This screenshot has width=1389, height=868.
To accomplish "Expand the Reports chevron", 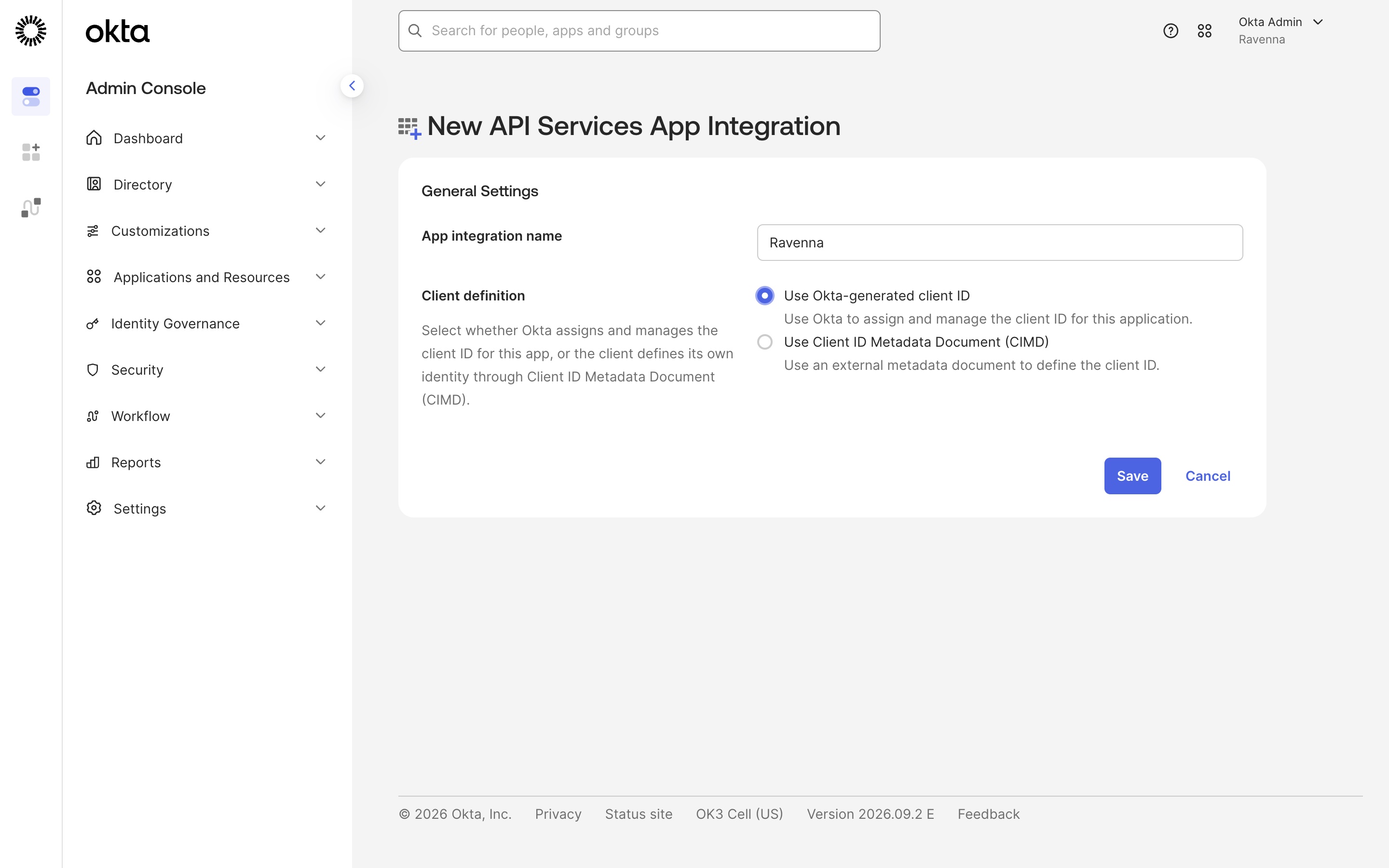I will pos(321,461).
